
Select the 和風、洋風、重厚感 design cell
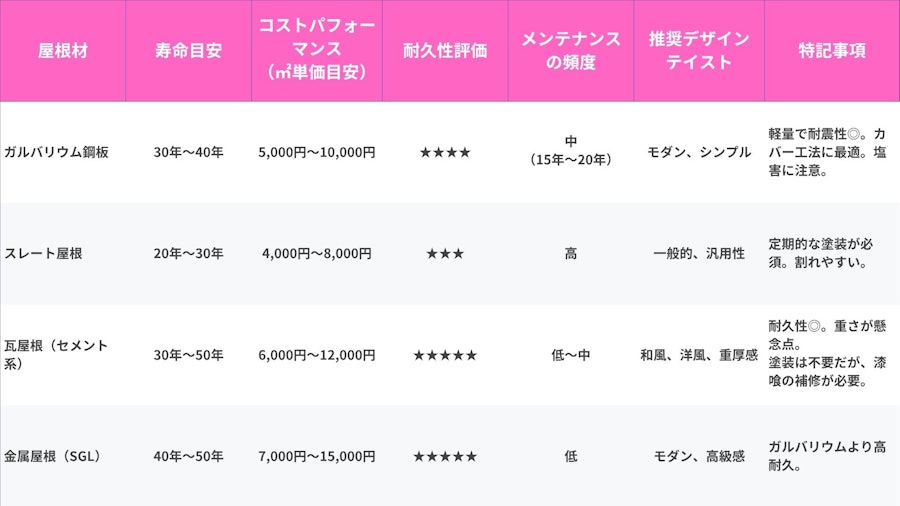[699, 355]
